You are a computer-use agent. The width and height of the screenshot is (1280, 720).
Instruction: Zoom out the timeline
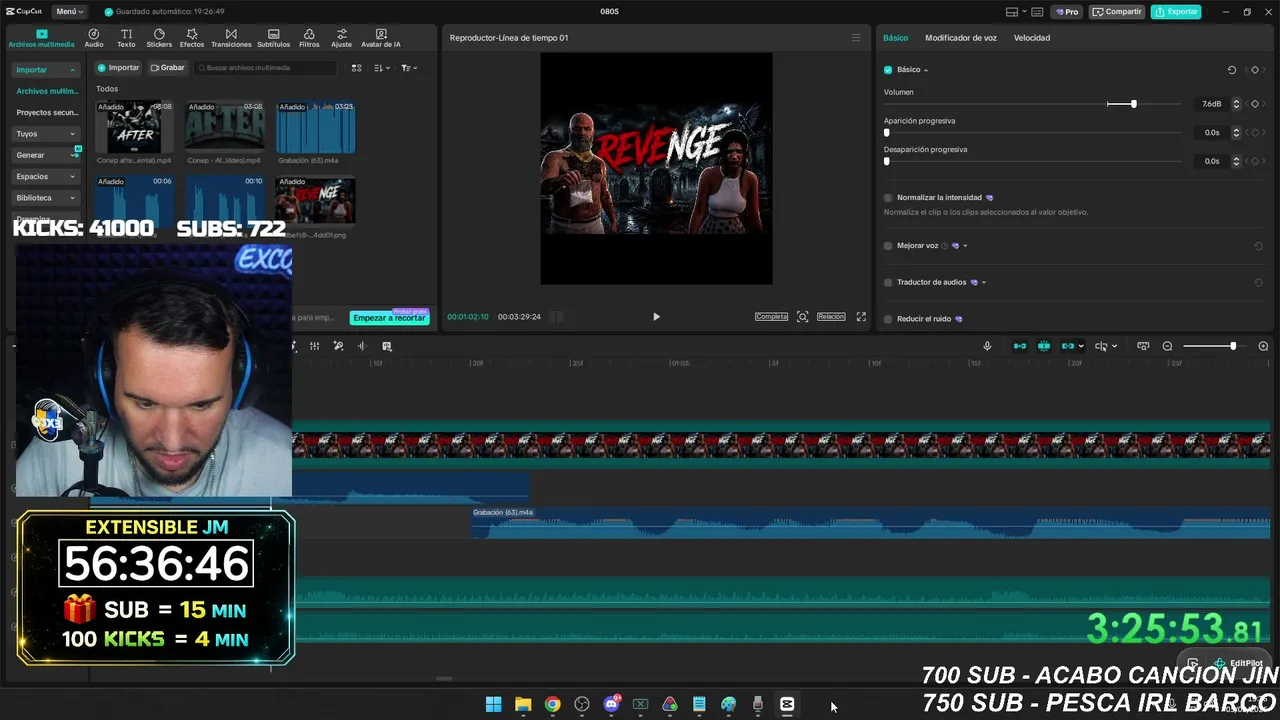(x=1167, y=346)
